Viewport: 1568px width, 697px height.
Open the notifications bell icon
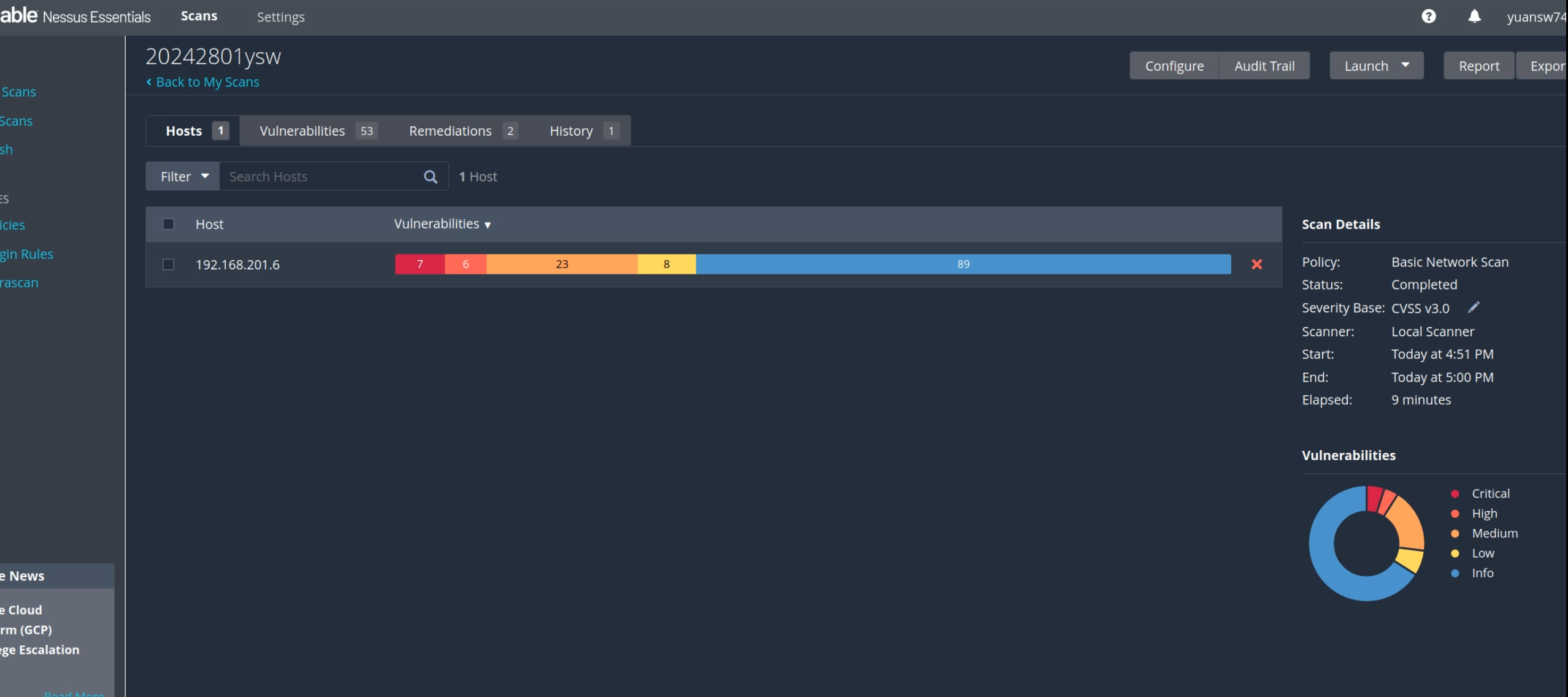[x=1474, y=17]
